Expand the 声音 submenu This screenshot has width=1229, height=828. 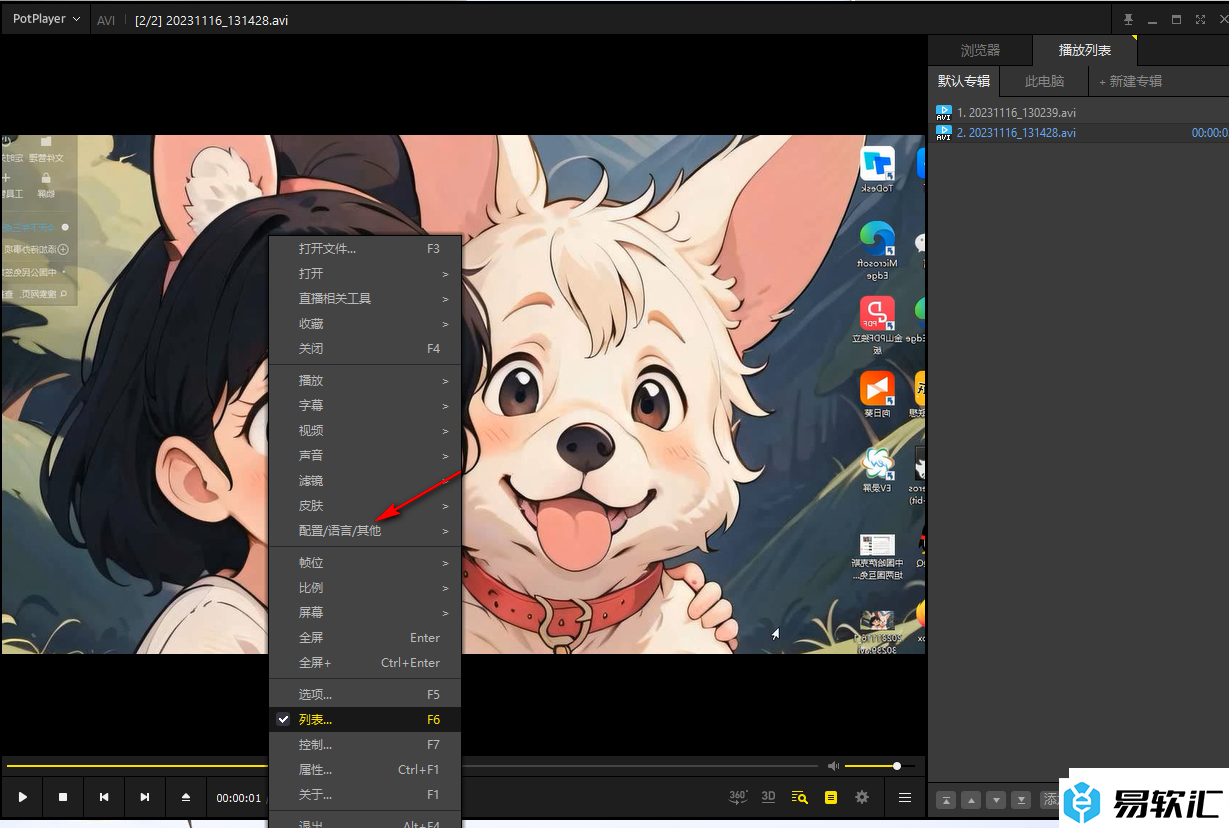point(365,455)
